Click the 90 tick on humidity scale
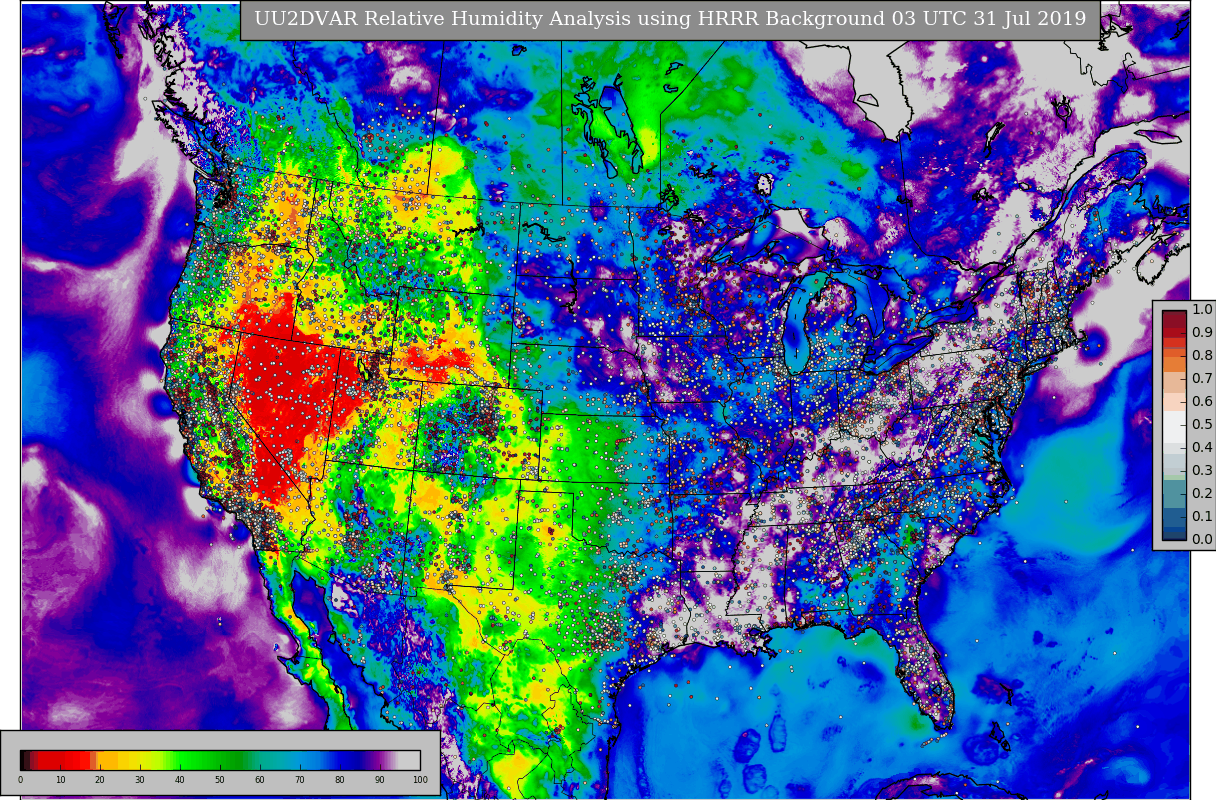 (380, 780)
